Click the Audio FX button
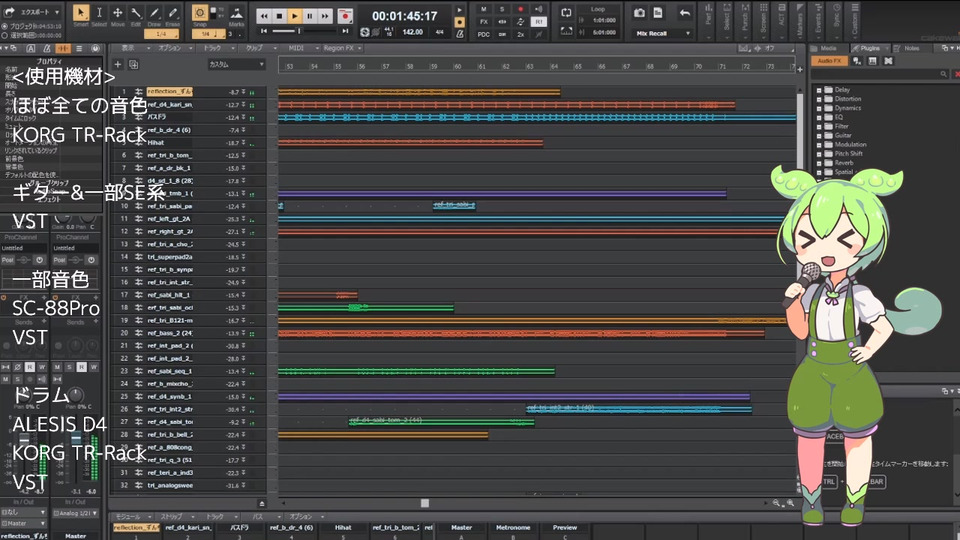960x540 pixels. [x=829, y=61]
